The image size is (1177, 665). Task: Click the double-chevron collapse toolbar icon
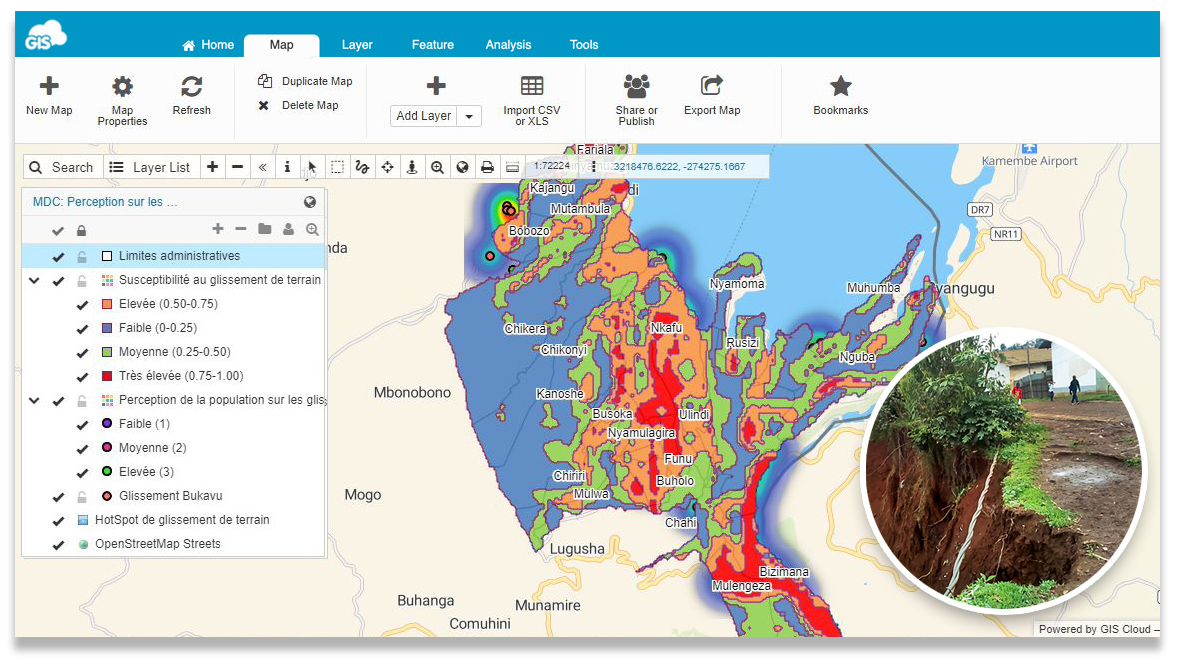coord(263,167)
